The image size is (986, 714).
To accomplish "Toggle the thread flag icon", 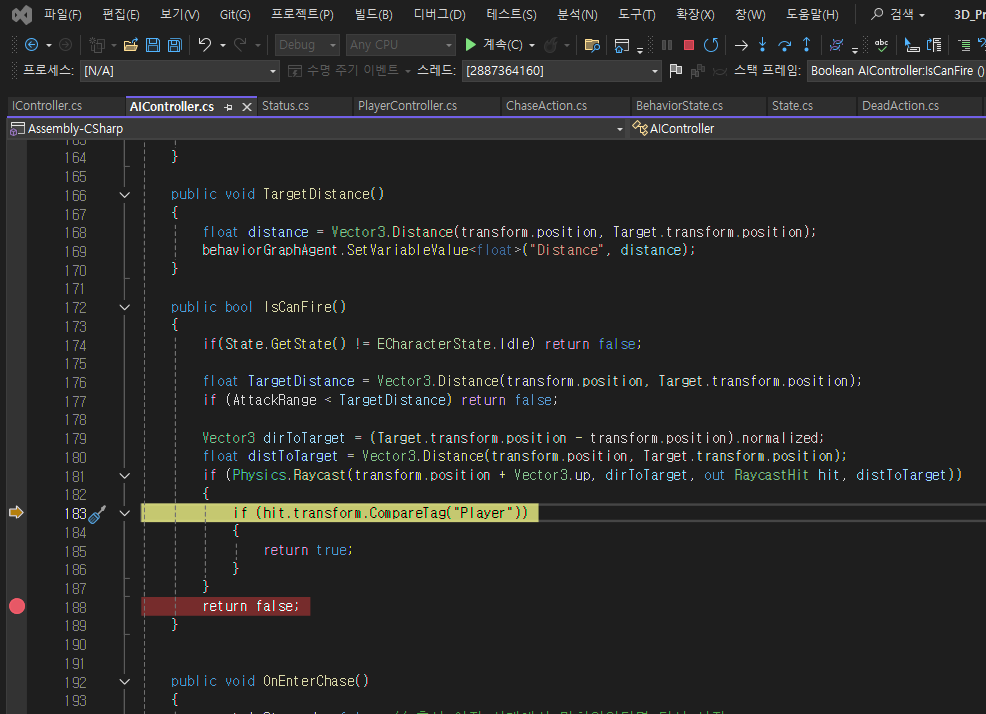I will coord(676,71).
